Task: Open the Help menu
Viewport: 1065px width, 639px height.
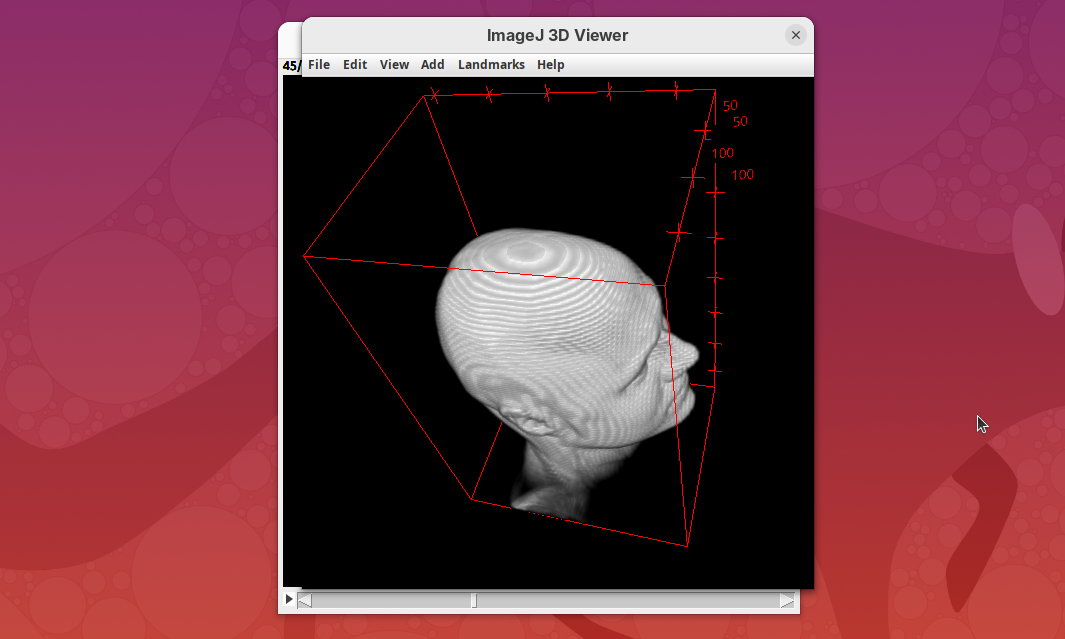Action: point(550,65)
